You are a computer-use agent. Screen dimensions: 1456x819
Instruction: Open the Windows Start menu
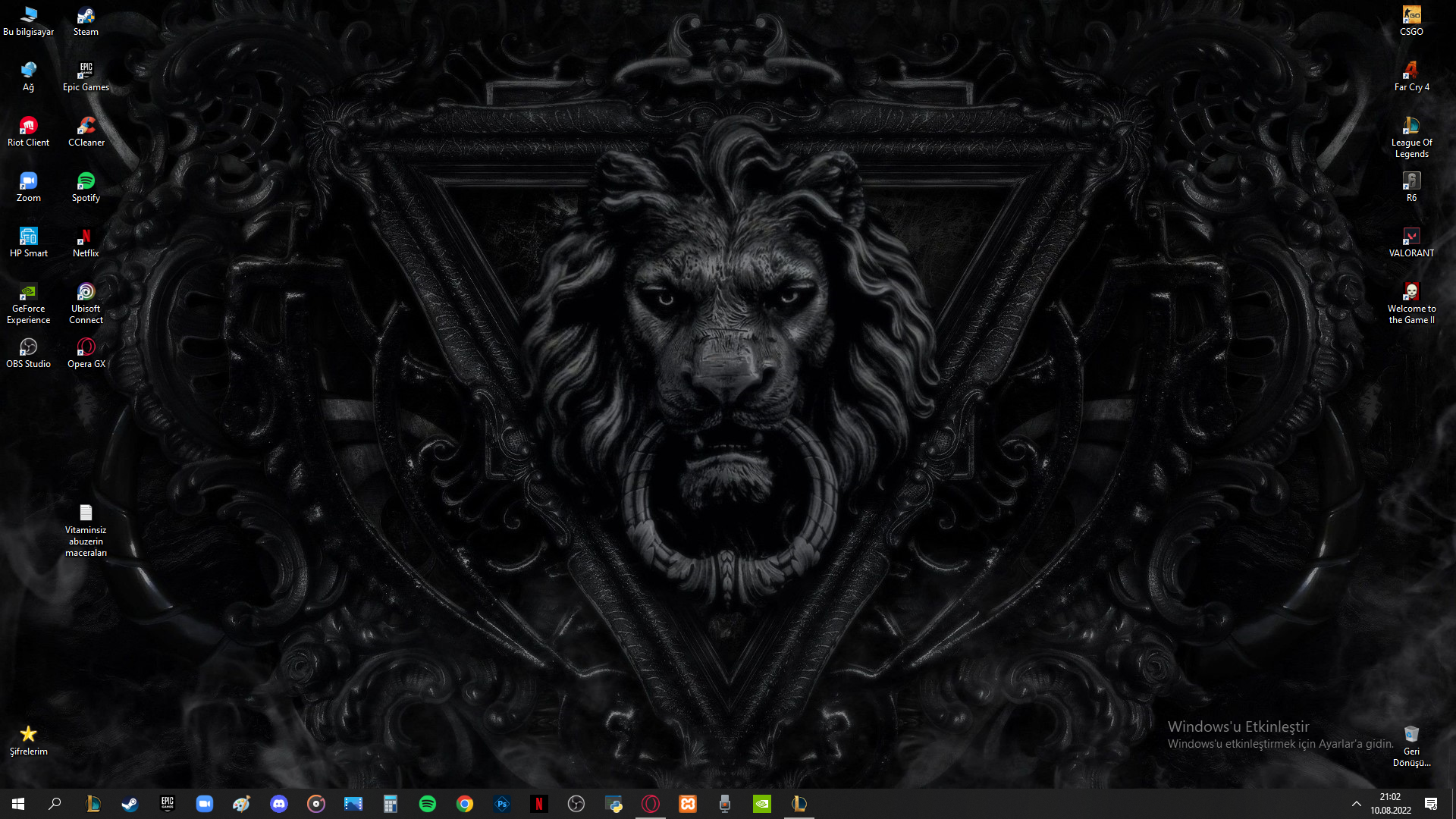18,804
